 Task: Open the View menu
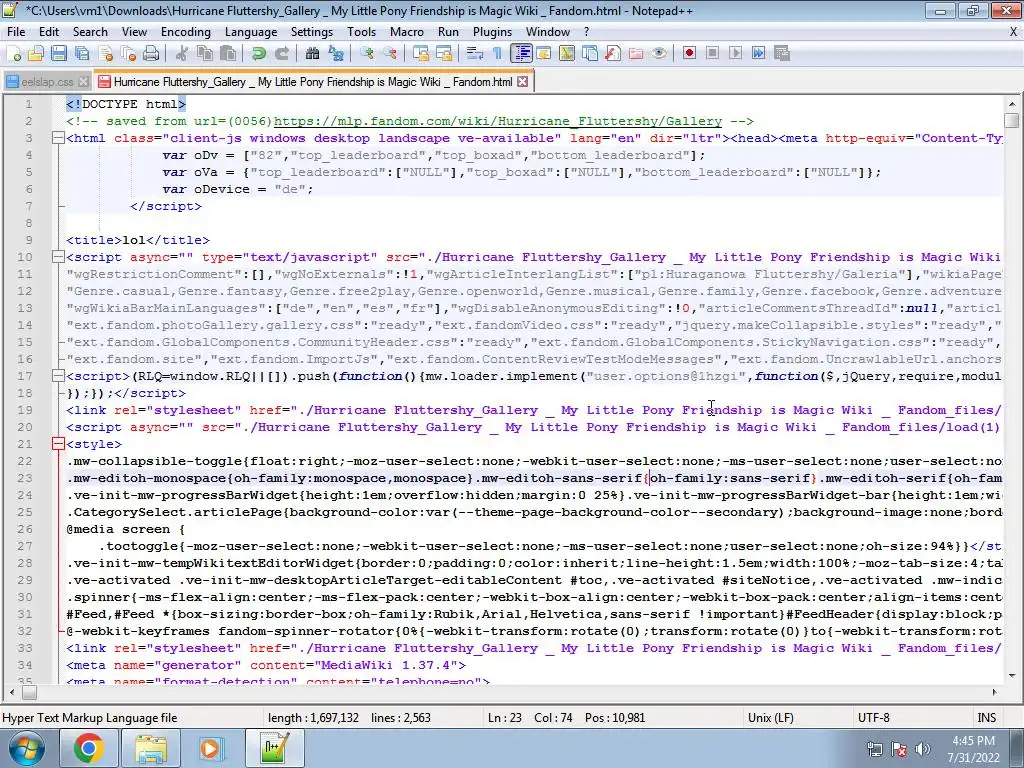tap(134, 32)
